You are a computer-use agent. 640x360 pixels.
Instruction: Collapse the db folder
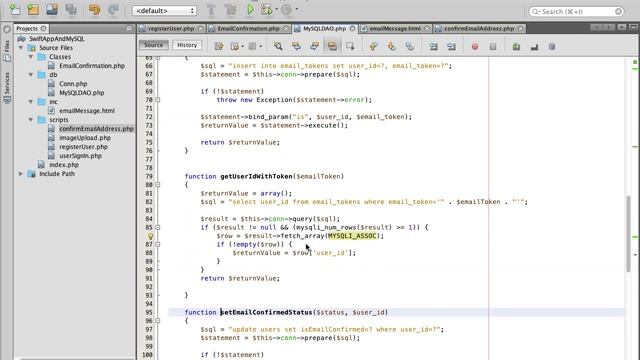coord(31,75)
